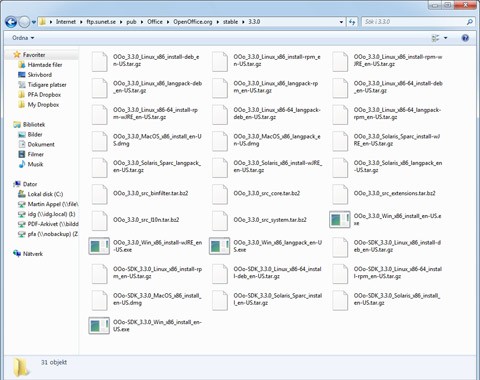Screen dimensions: 480x380
Task: Open Lokal disk (C:) in sidebar
Action: [x=45, y=194]
